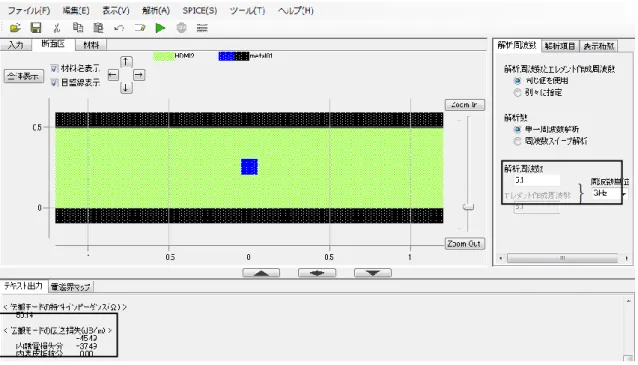Click right arrow of settings panel scrollbar
This screenshot has height=365, width=638.
pos(627,258)
